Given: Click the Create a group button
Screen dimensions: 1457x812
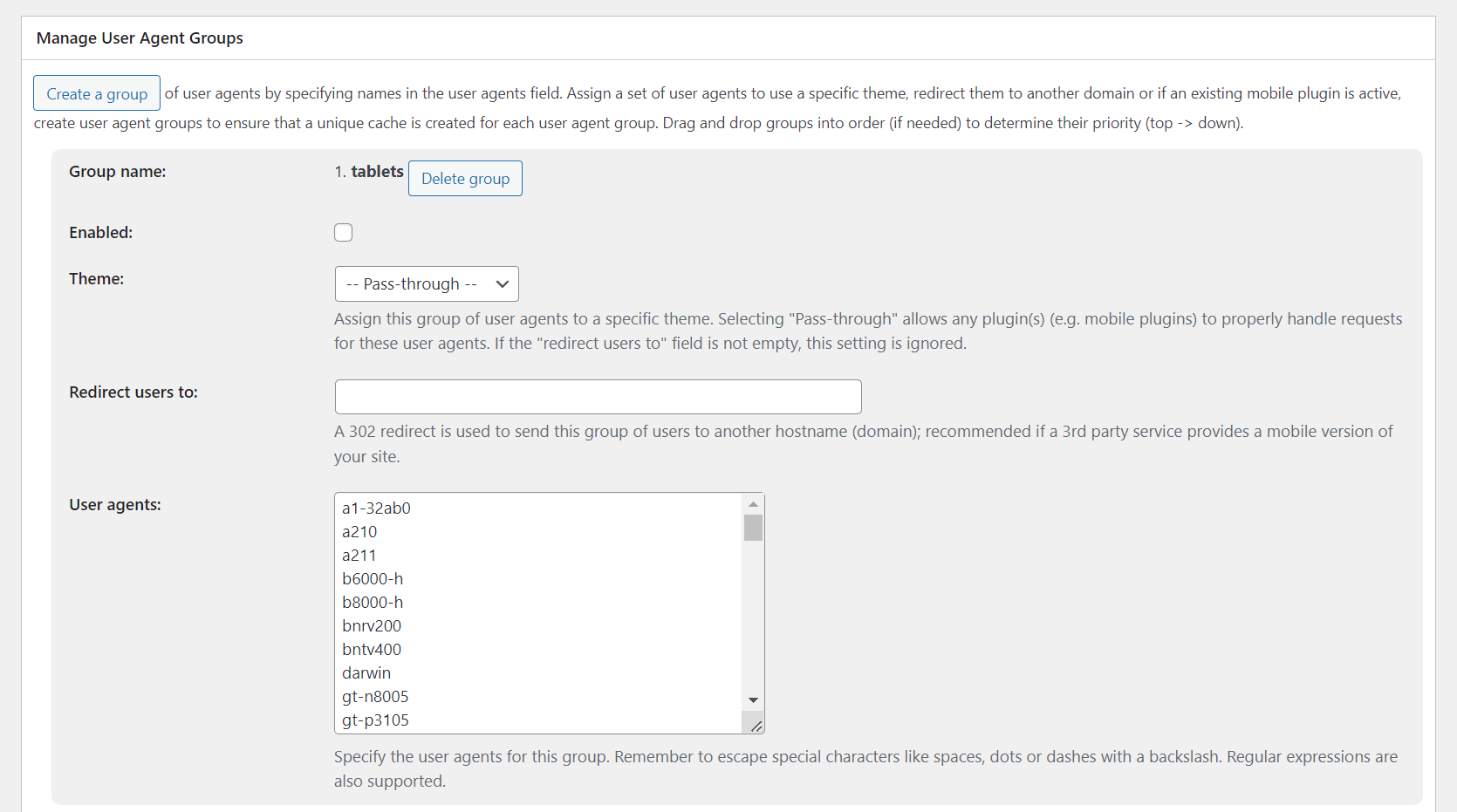Looking at the screenshot, I should coord(97,93).
